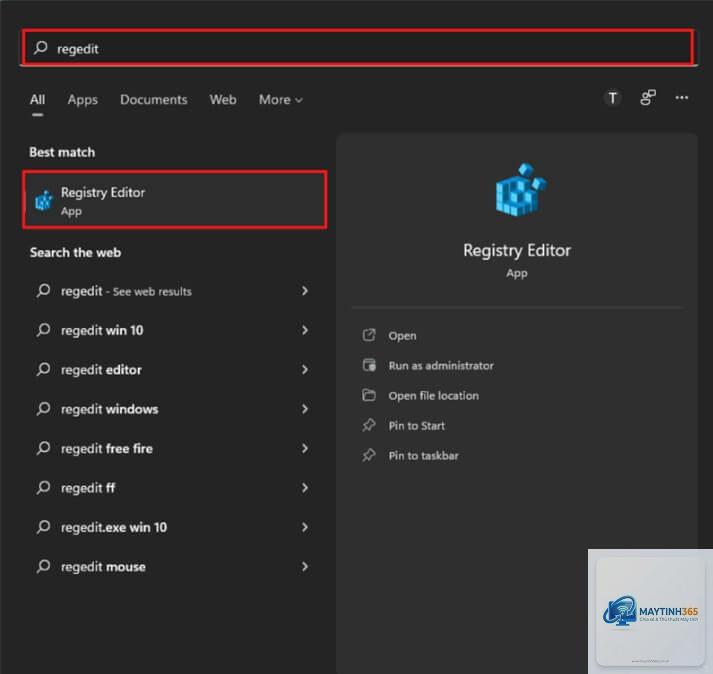Expand chevron next to 'regedit free fire'
Image resolution: width=713 pixels, height=674 pixels.
coord(305,448)
